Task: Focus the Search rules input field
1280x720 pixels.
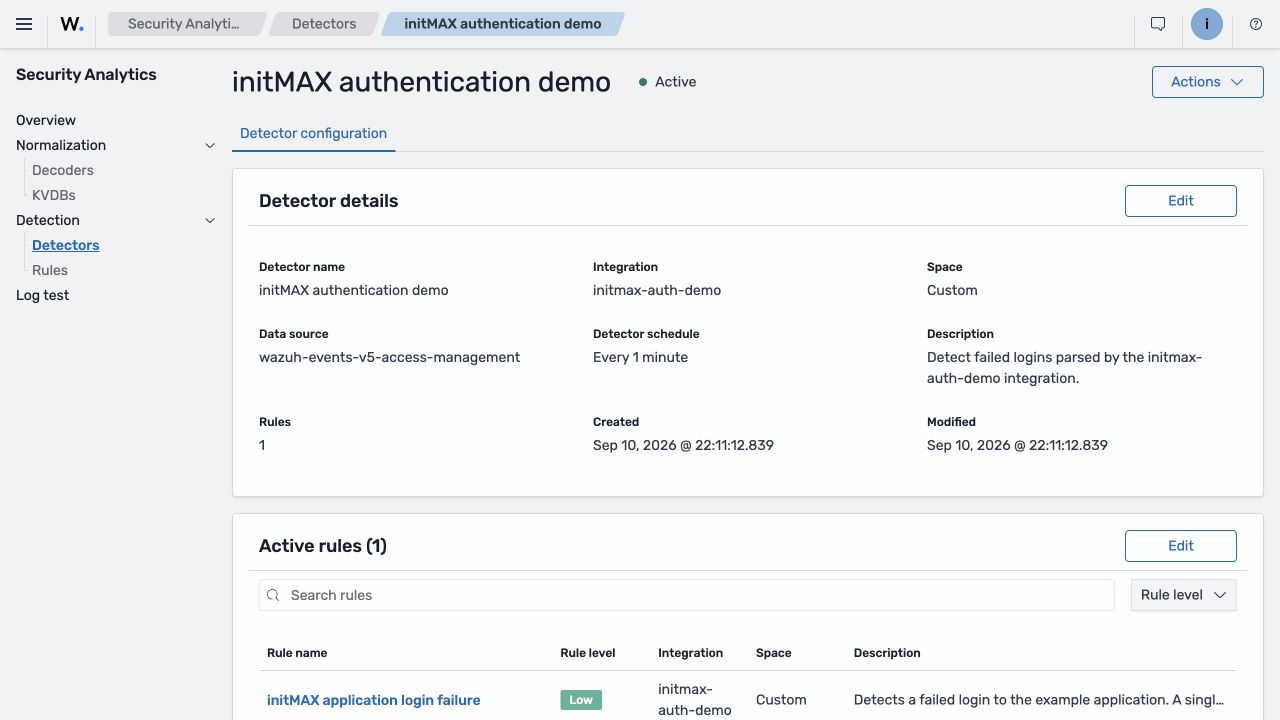Action: coord(686,595)
